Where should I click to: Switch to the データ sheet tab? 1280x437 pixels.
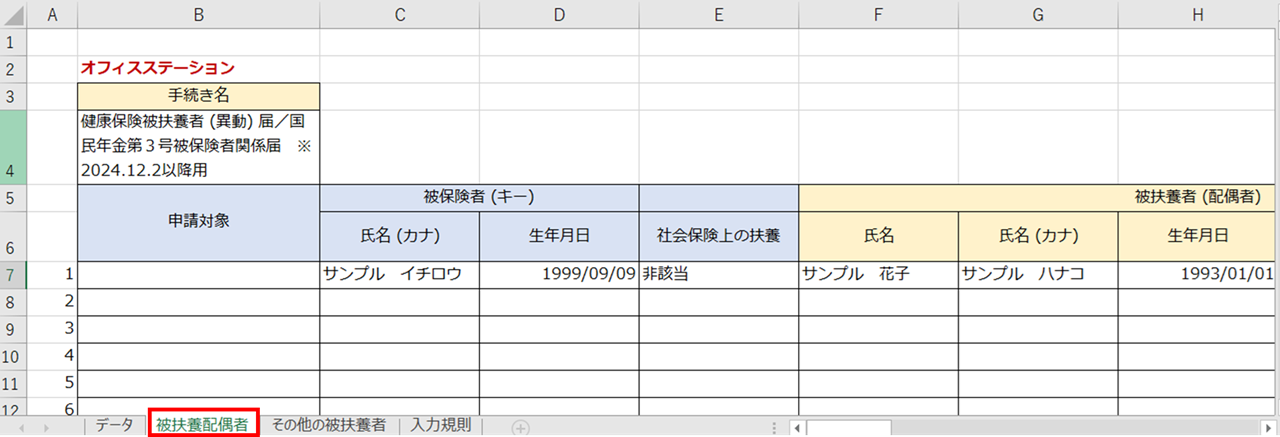114,425
